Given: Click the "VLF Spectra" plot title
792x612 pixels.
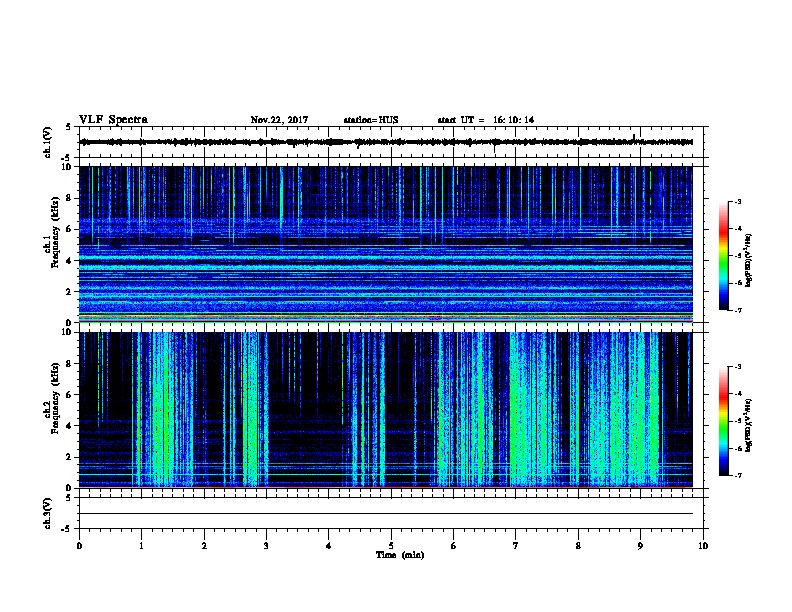Looking at the screenshot, I should tap(113, 120).
